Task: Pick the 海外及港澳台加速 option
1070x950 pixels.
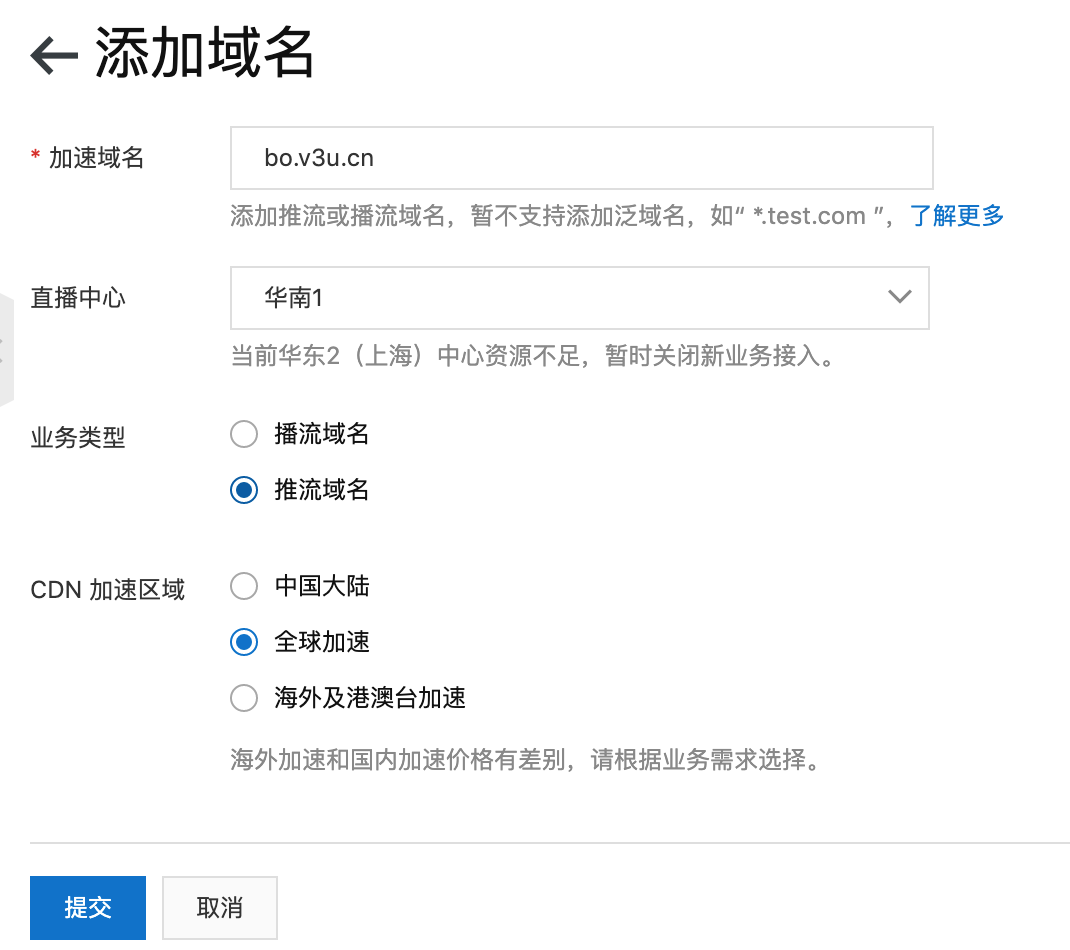Action: pyautogui.click(x=244, y=698)
